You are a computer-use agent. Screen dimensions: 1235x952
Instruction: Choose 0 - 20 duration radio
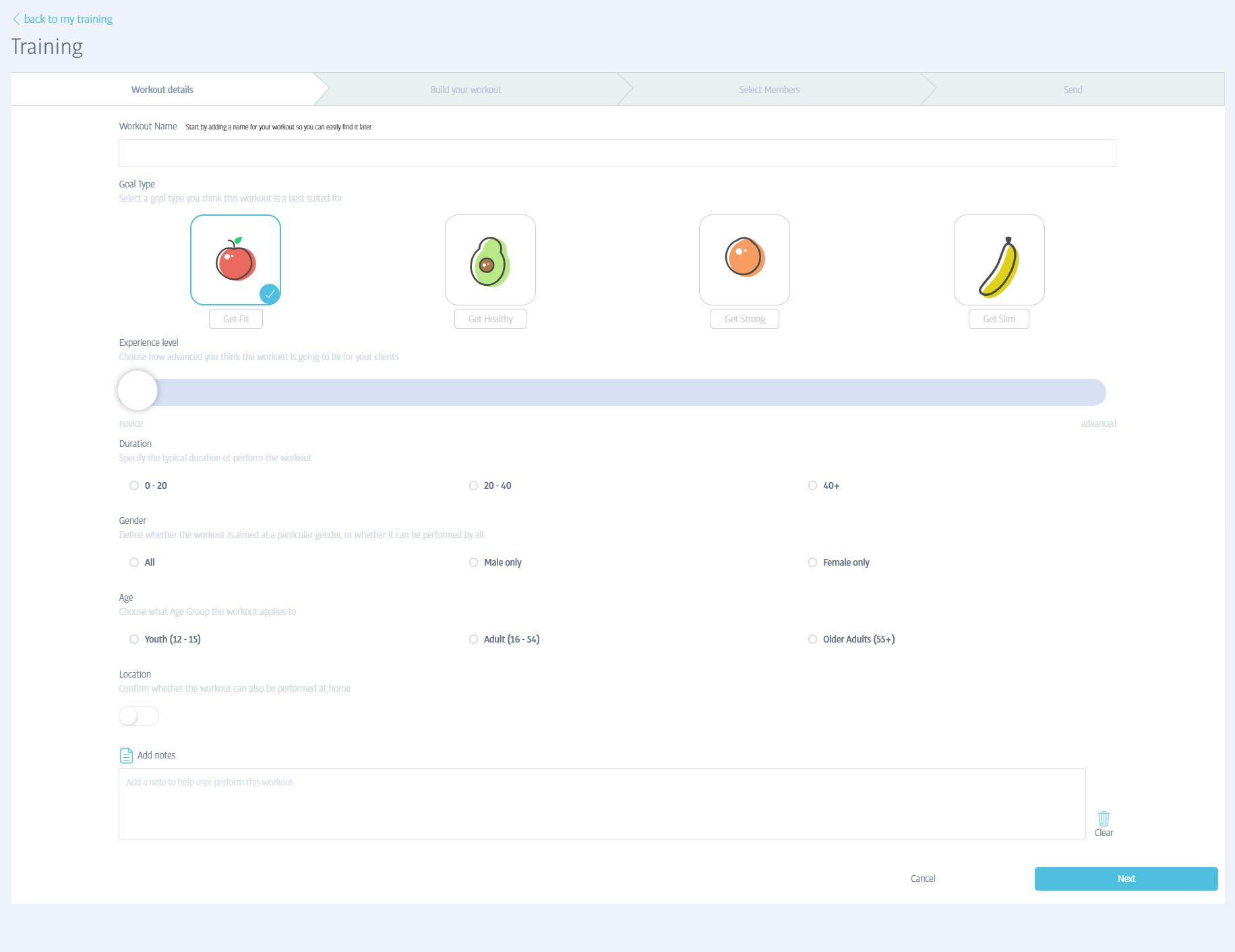click(x=134, y=485)
